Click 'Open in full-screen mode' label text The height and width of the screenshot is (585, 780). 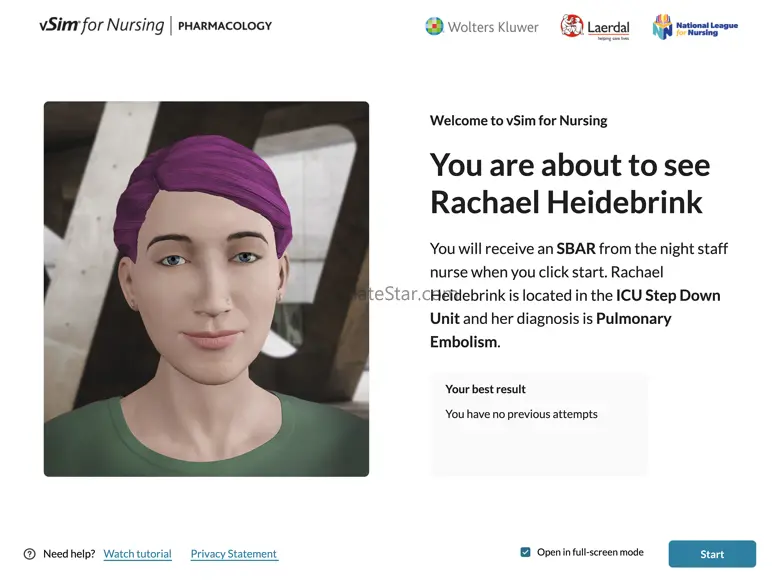[x=590, y=552]
